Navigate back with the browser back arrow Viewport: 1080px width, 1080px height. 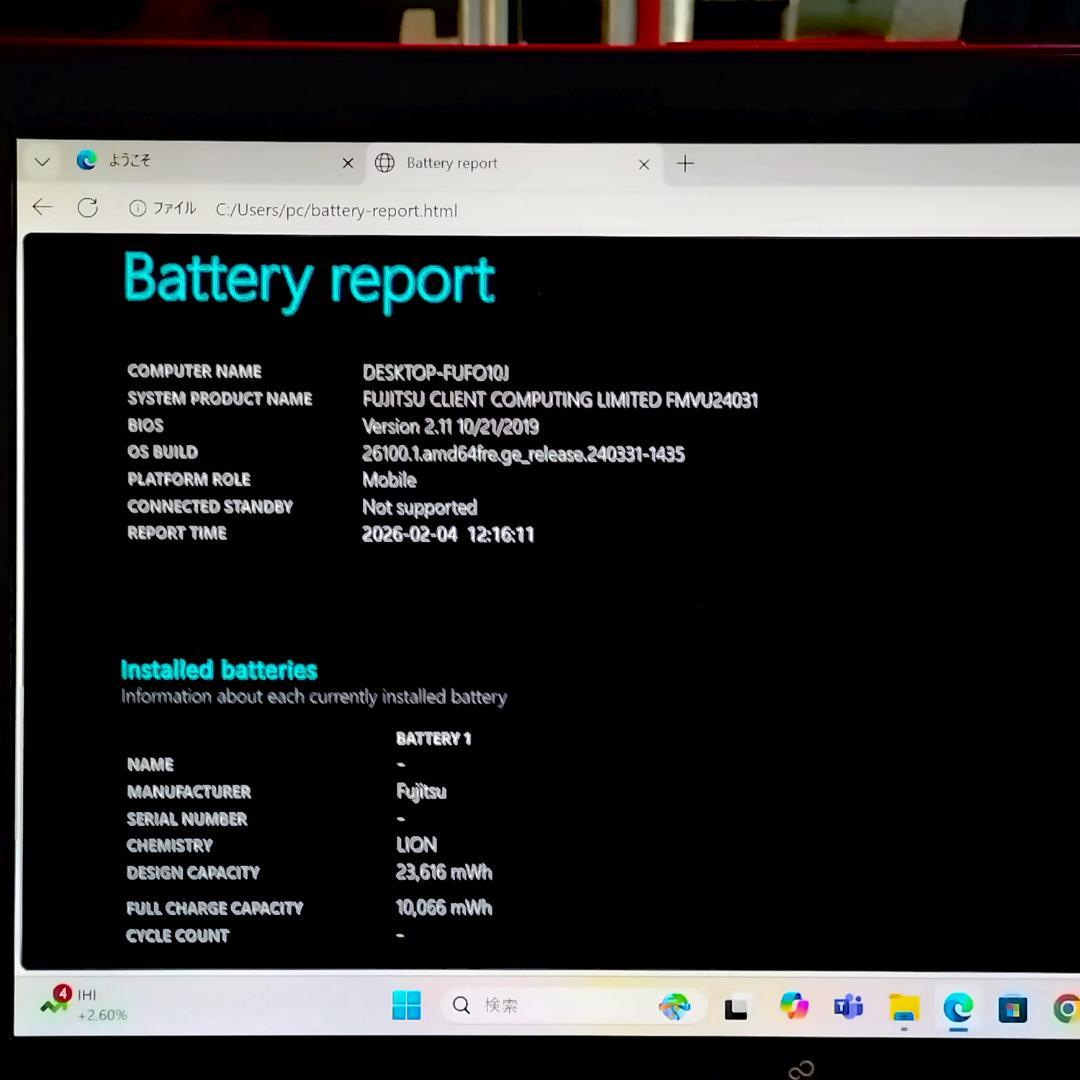point(41,207)
